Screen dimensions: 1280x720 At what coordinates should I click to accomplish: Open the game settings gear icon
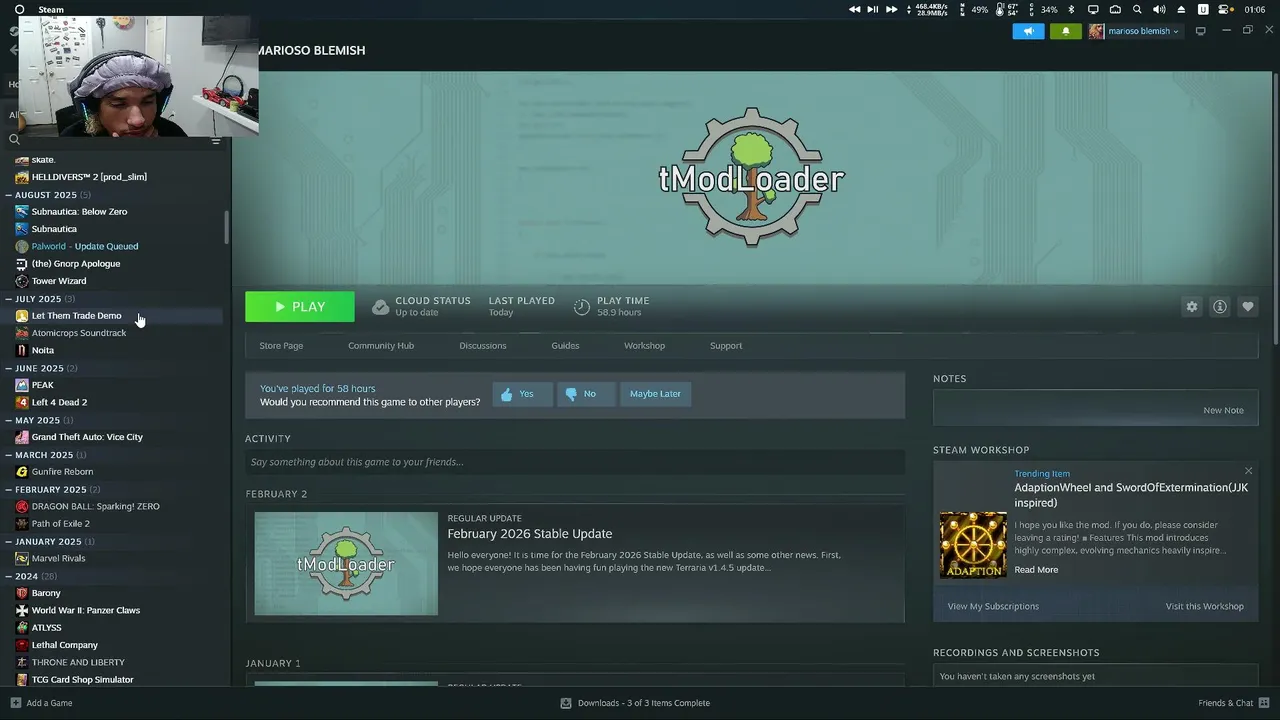coord(1191,307)
